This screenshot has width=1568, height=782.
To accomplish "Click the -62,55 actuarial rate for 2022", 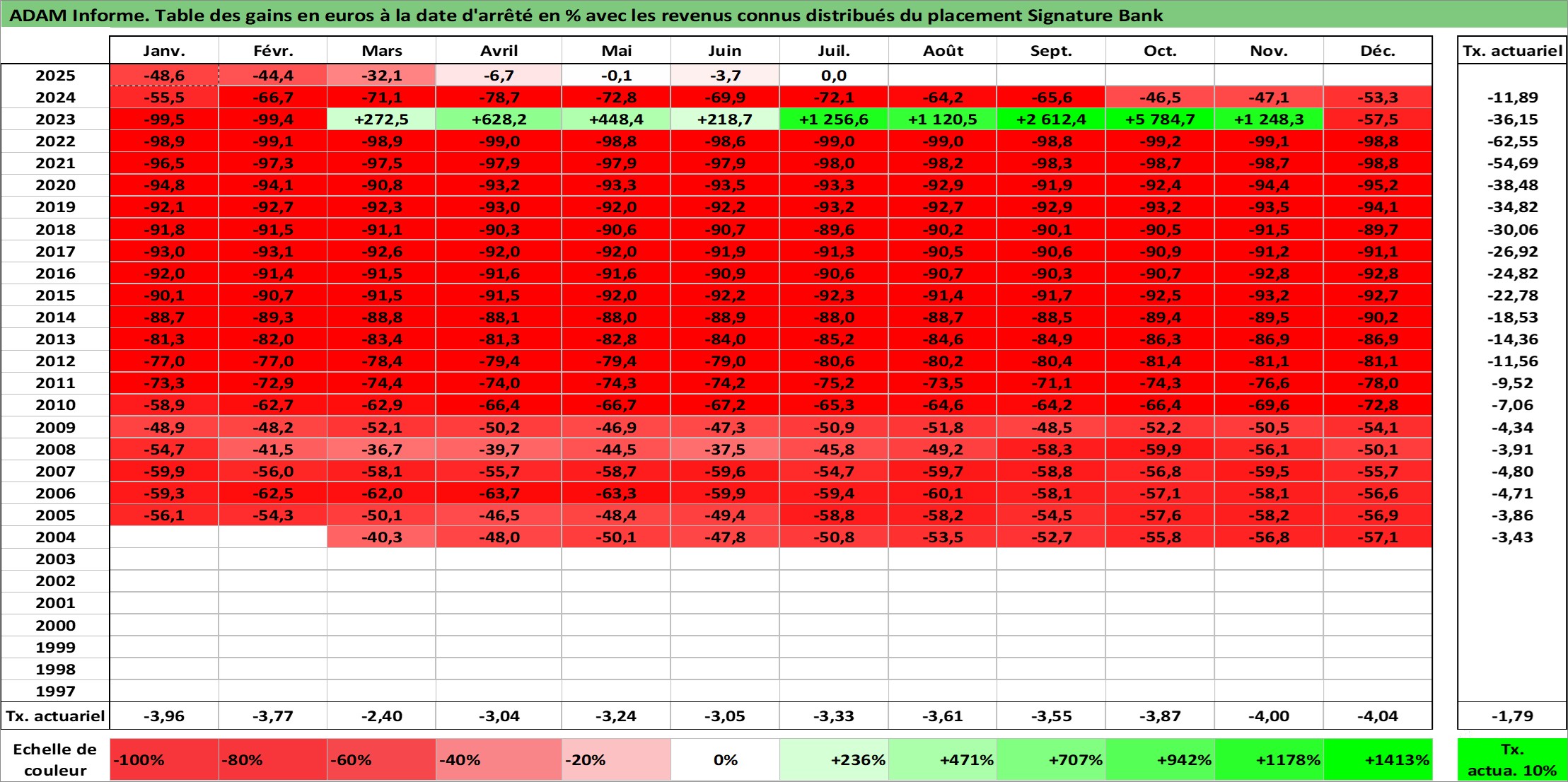I will 1512,141.
